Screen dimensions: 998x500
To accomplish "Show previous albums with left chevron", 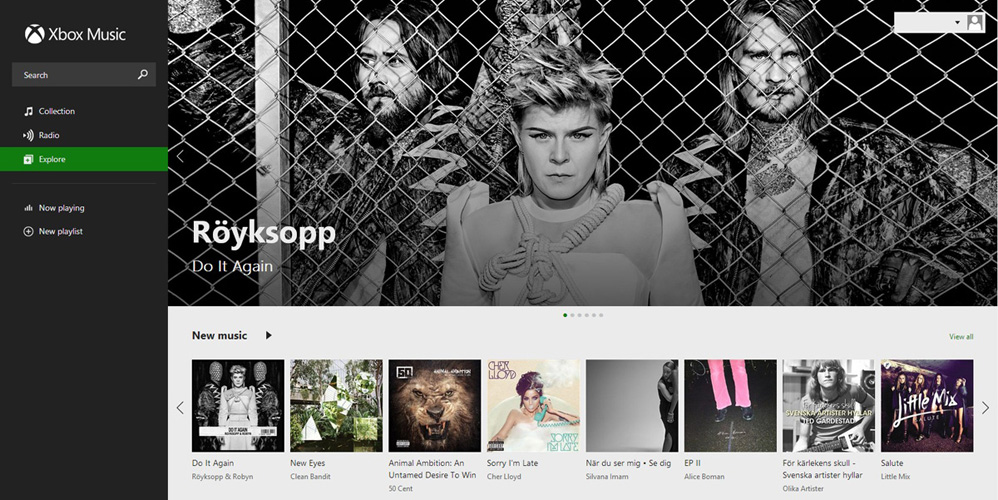I will pyautogui.click(x=180, y=408).
